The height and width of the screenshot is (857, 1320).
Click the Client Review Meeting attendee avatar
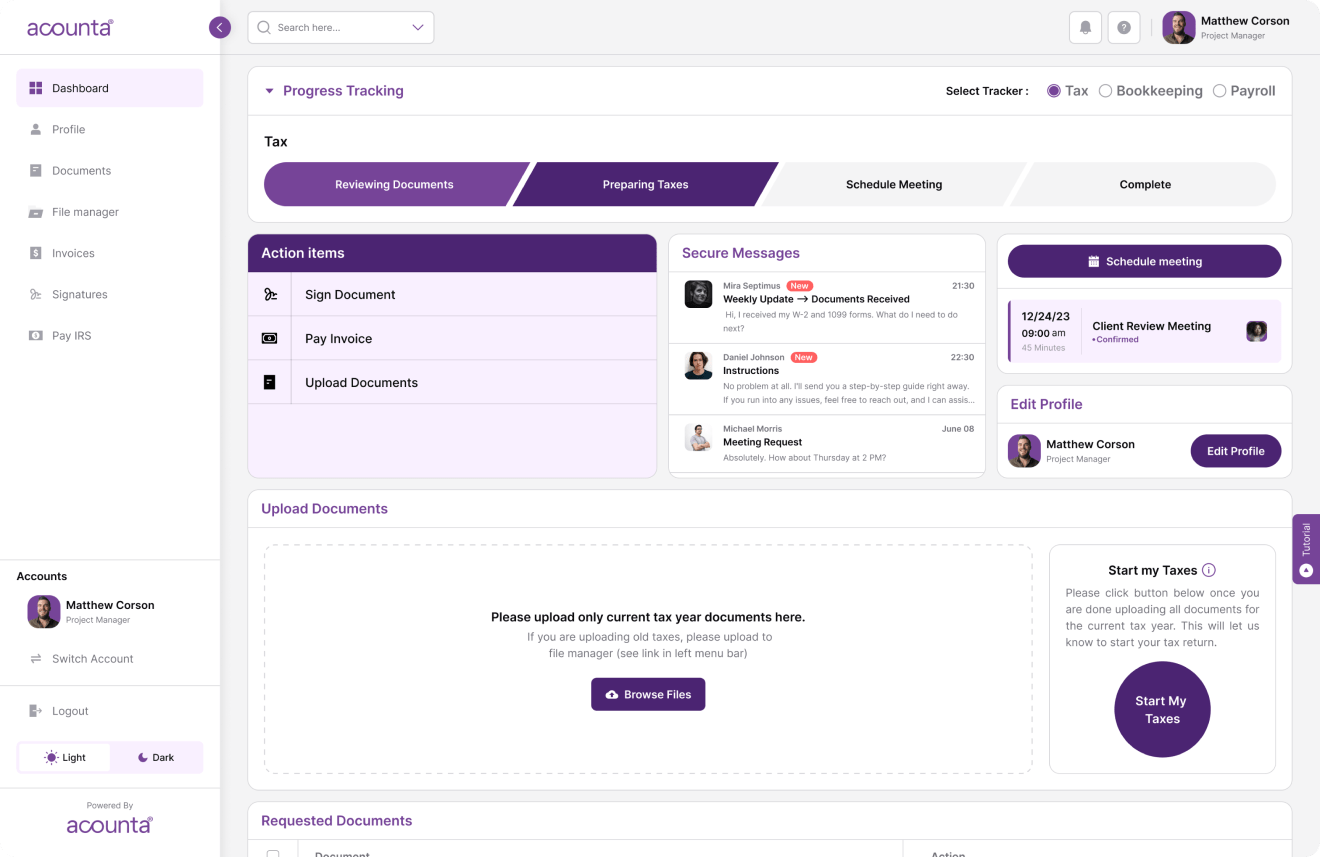[1257, 331]
